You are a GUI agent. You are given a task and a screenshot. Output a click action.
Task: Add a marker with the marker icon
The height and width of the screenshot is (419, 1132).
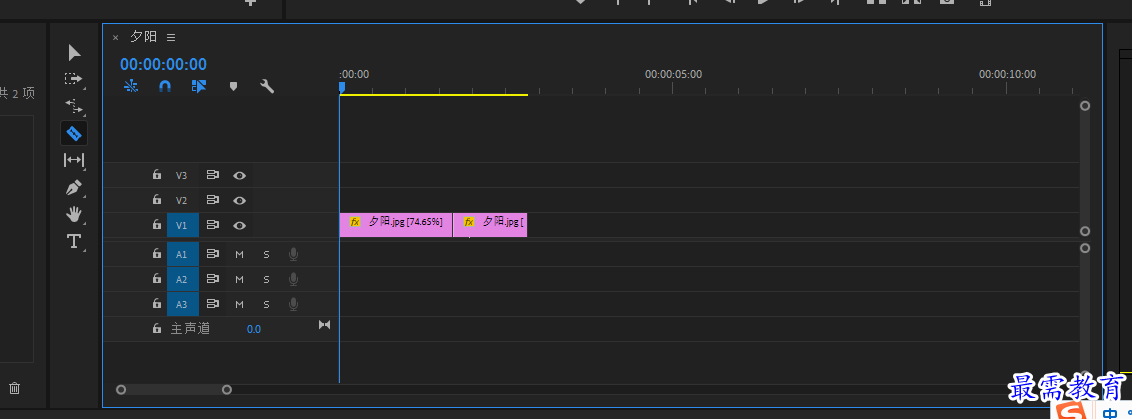(x=233, y=86)
